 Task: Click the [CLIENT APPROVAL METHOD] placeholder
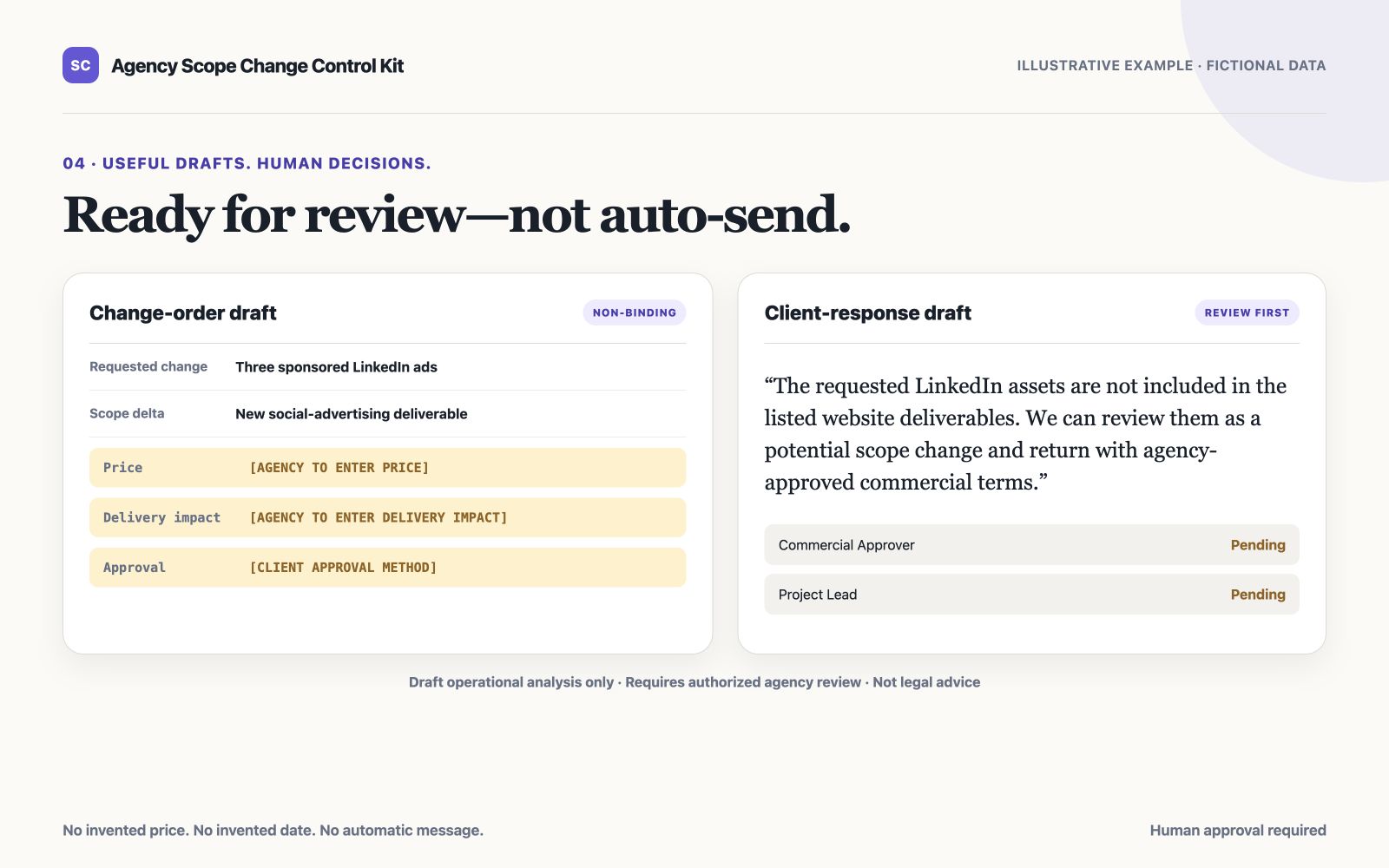(343, 568)
